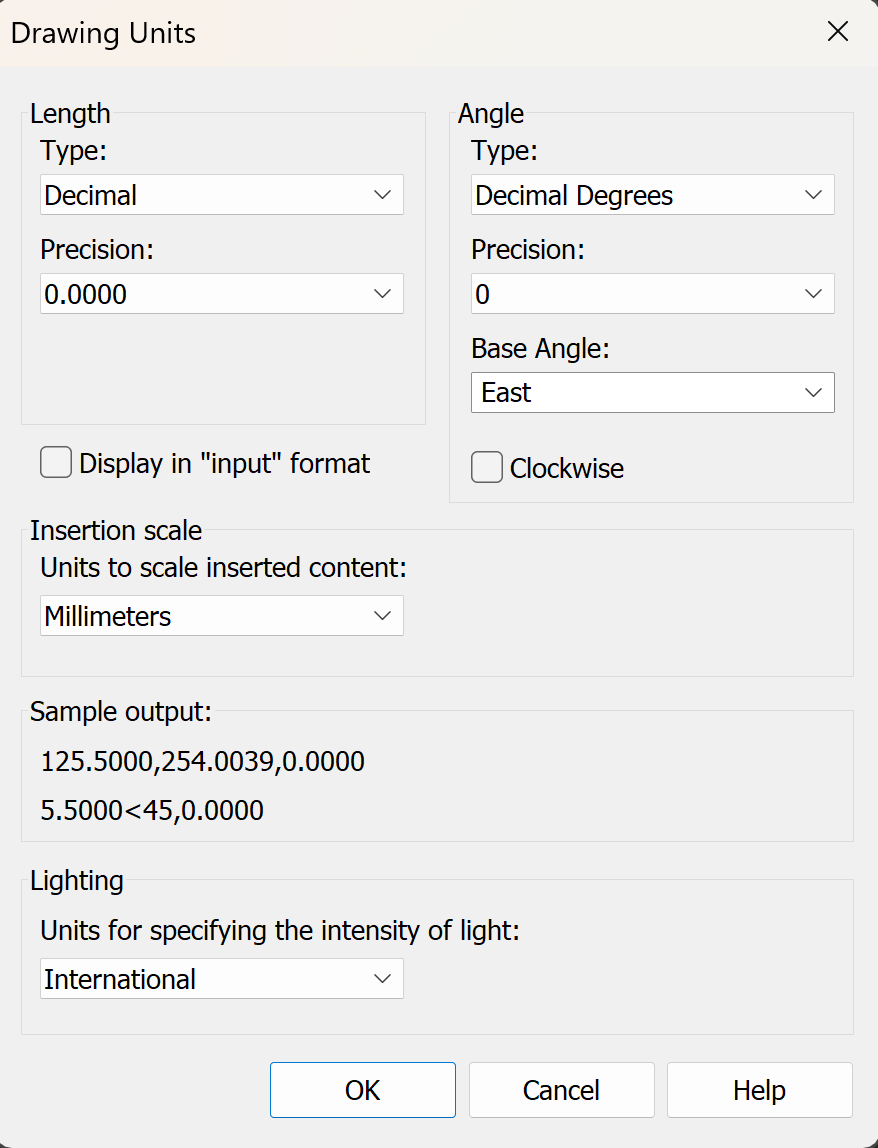This screenshot has height=1148, width=878.
Task: Confirm with the OK button
Action: coord(362,1090)
